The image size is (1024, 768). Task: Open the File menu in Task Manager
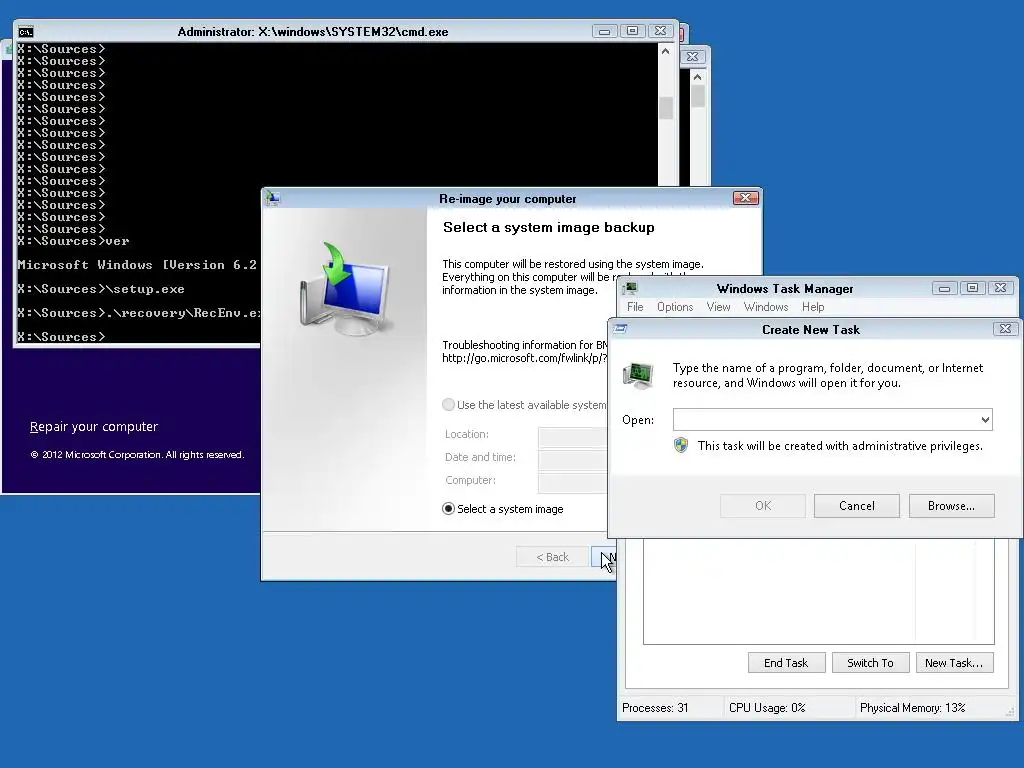click(x=635, y=307)
